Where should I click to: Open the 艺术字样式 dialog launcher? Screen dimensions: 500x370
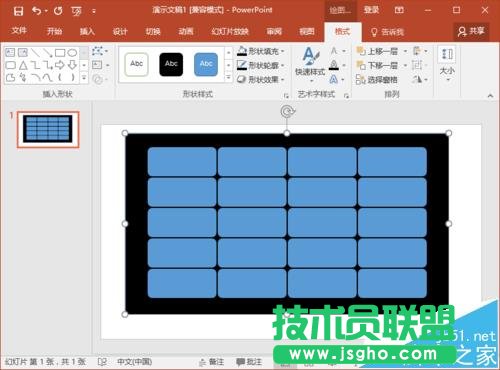pyautogui.click(x=346, y=96)
